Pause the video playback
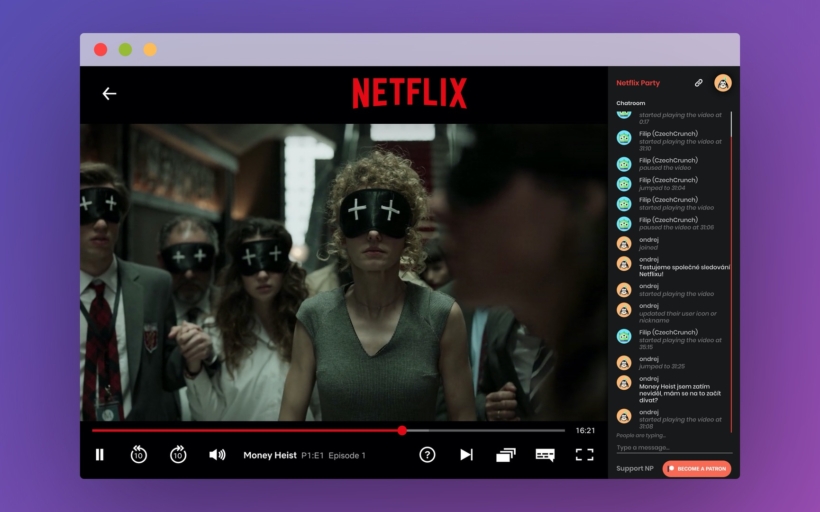 (99, 455)
